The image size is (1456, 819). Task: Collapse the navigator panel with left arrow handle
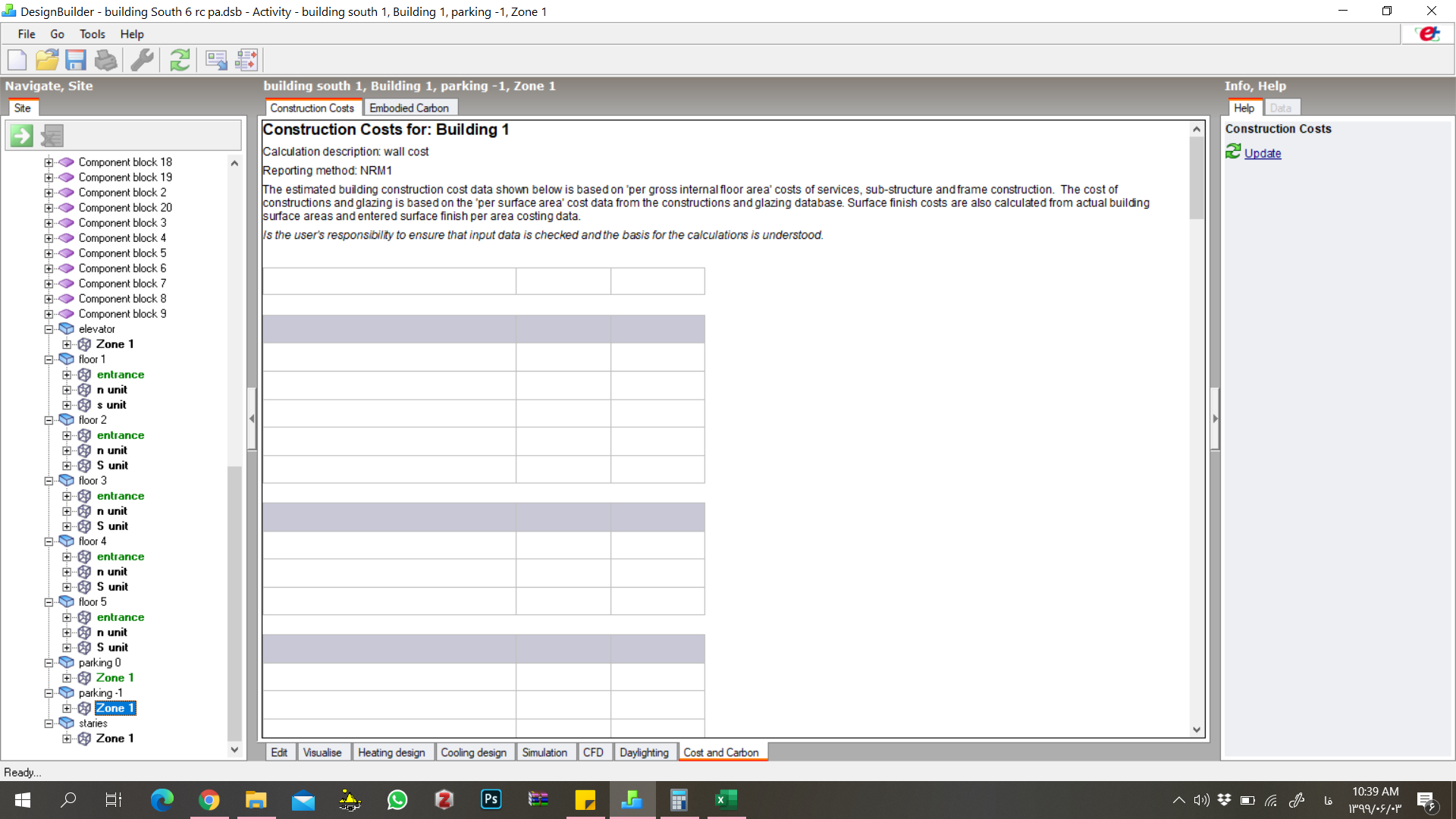[252, 419]
